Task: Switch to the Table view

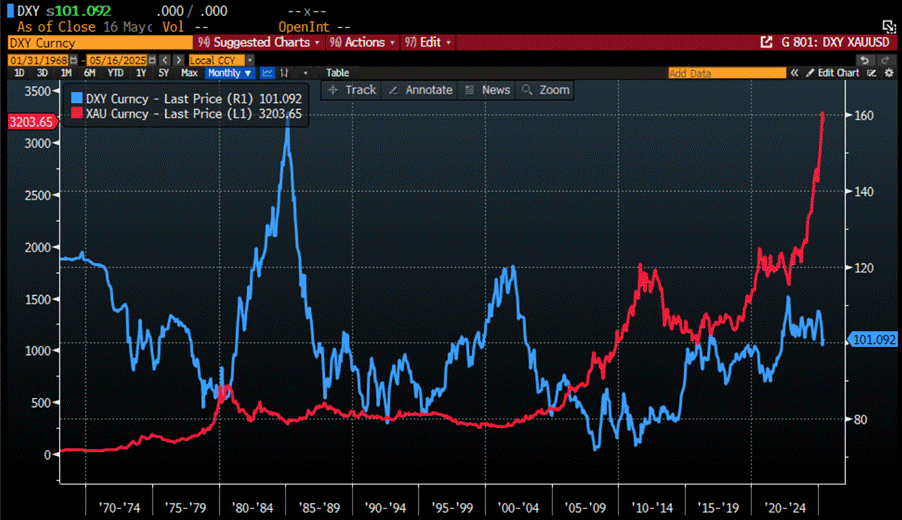Action: 338,73
